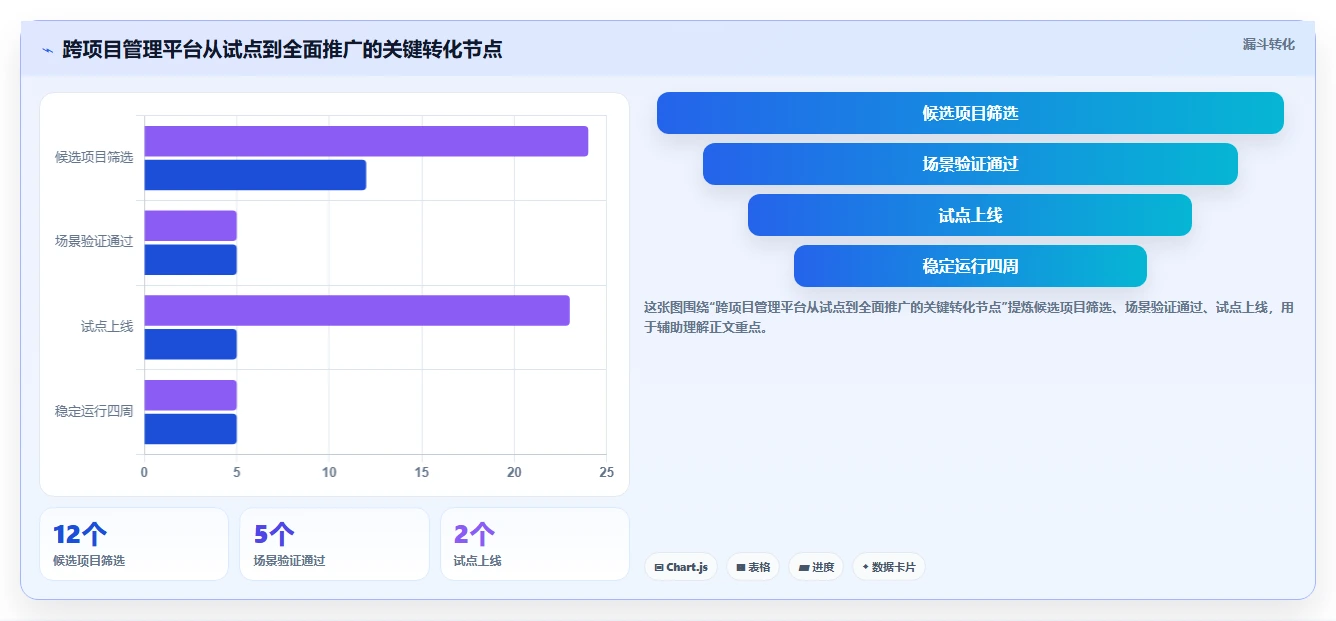The width and height of the screenshot is (1336, 621).
Task: Select the 候选项目筛选 funnel stage bar
Action: click(x=970, y=113)
